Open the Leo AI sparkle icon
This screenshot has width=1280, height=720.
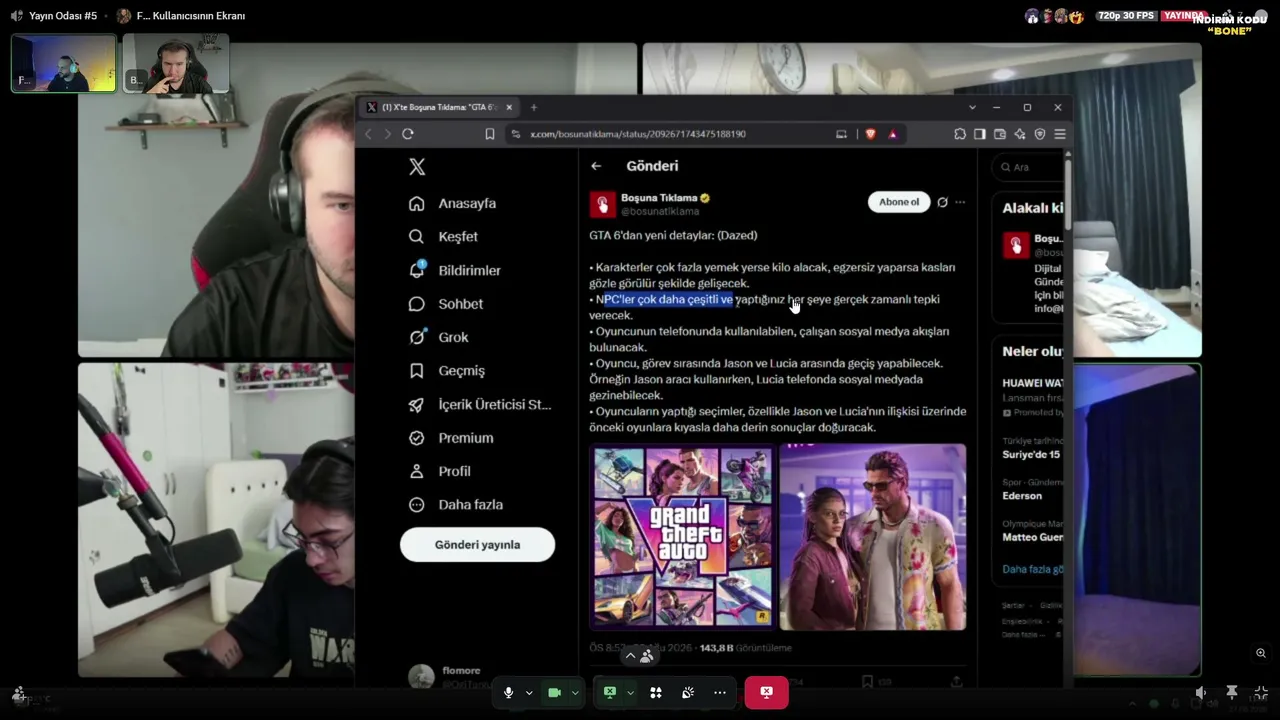(1020, 134)
